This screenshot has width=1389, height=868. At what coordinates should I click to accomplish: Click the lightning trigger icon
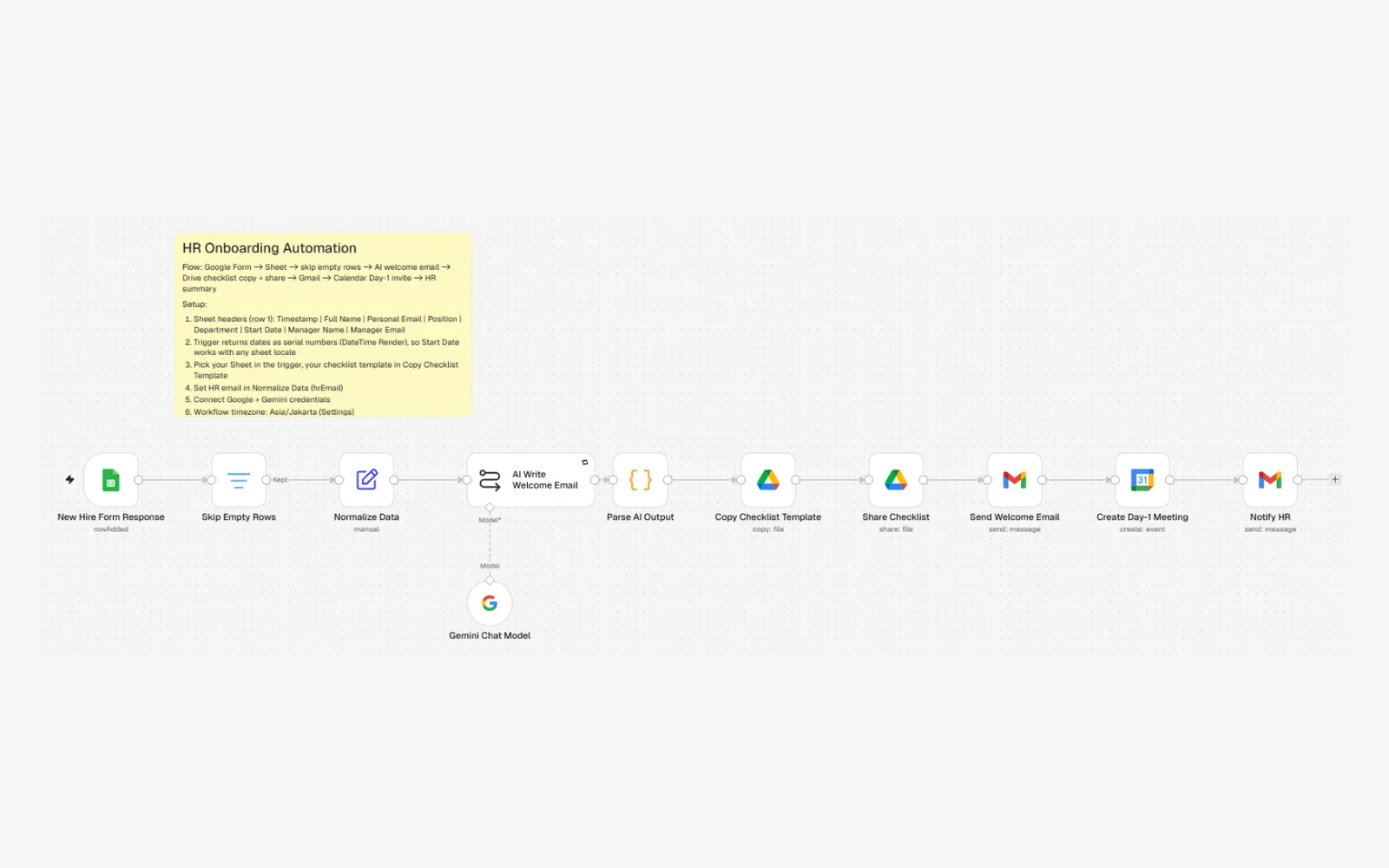(70, 479)
